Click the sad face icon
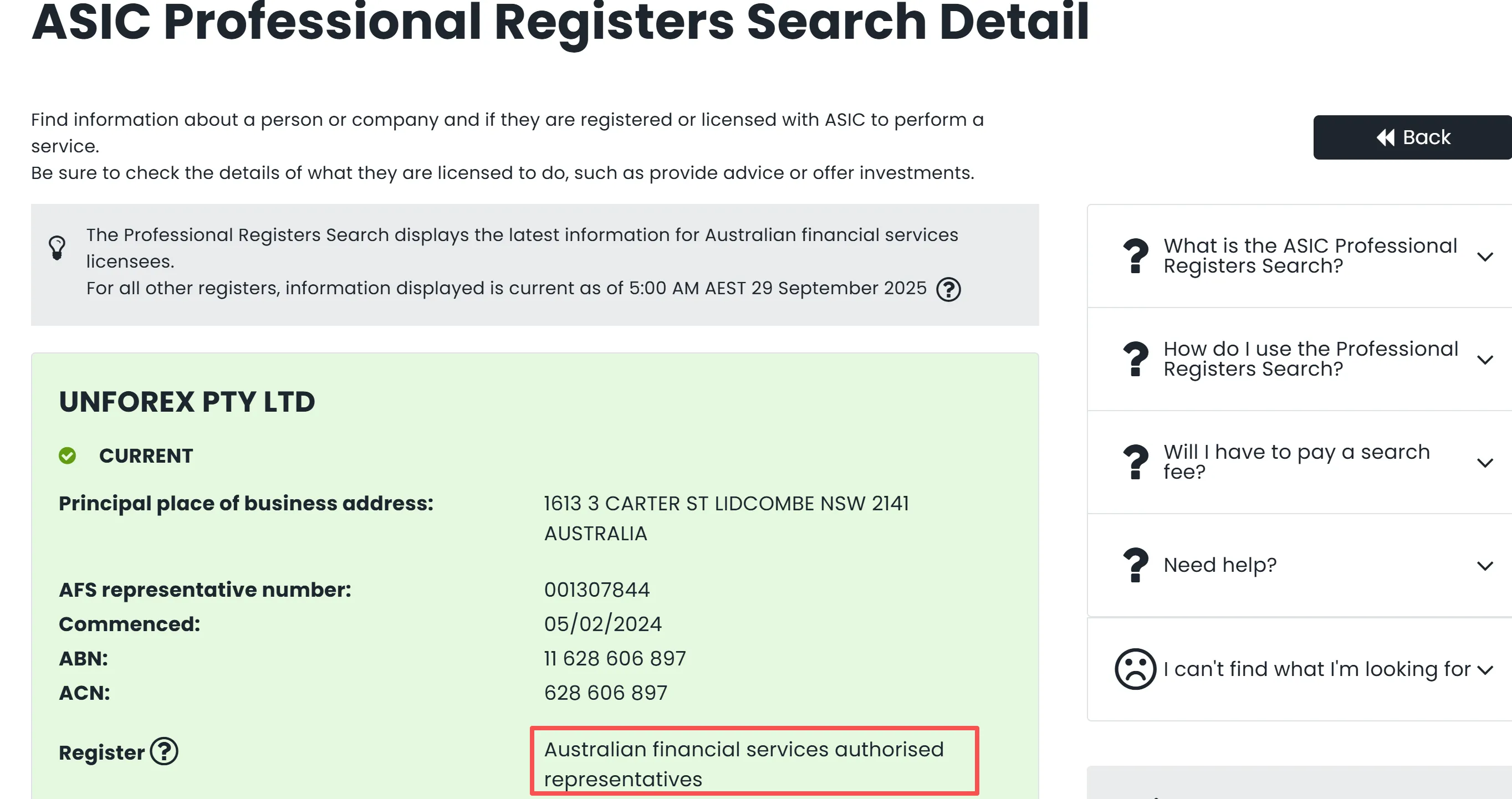Screen dimensions: 1512x799 pyautogui.click(x=1135, y=669)
